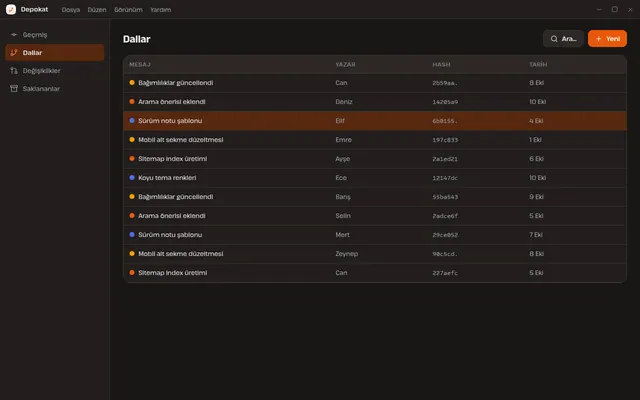Click author name Selin

343,216
